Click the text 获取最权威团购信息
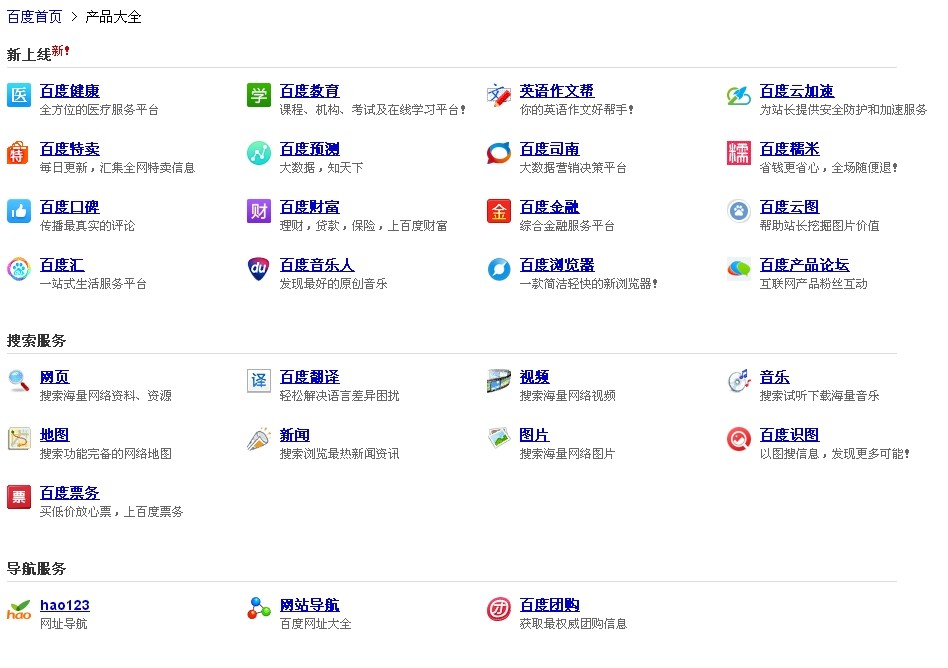Viewport: 948px width, 668px height. click(573, 624)
